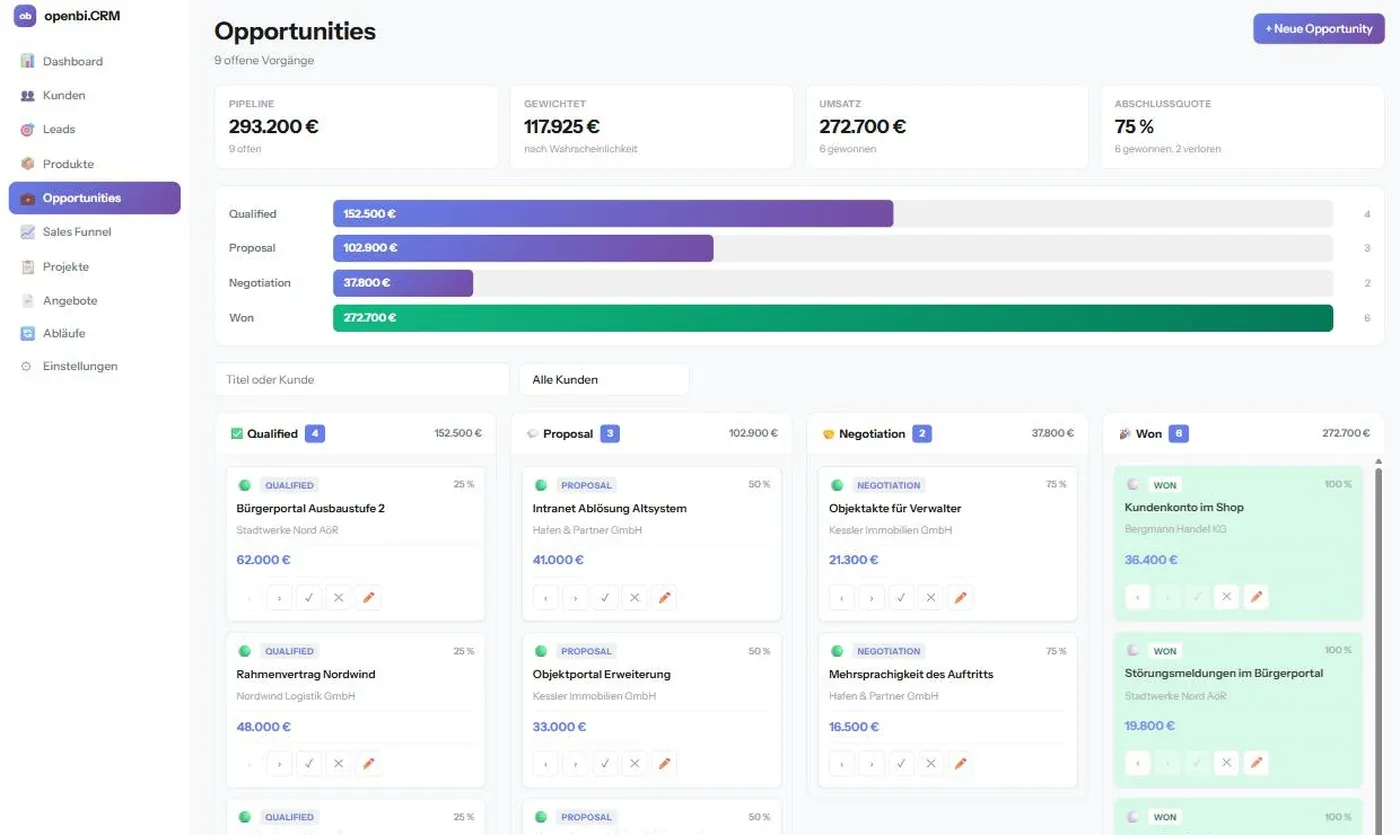Click the Abschlussquote 75 % summary card
The image size is (1400, 835).
pyautogui.click(x=1242, y=127)
